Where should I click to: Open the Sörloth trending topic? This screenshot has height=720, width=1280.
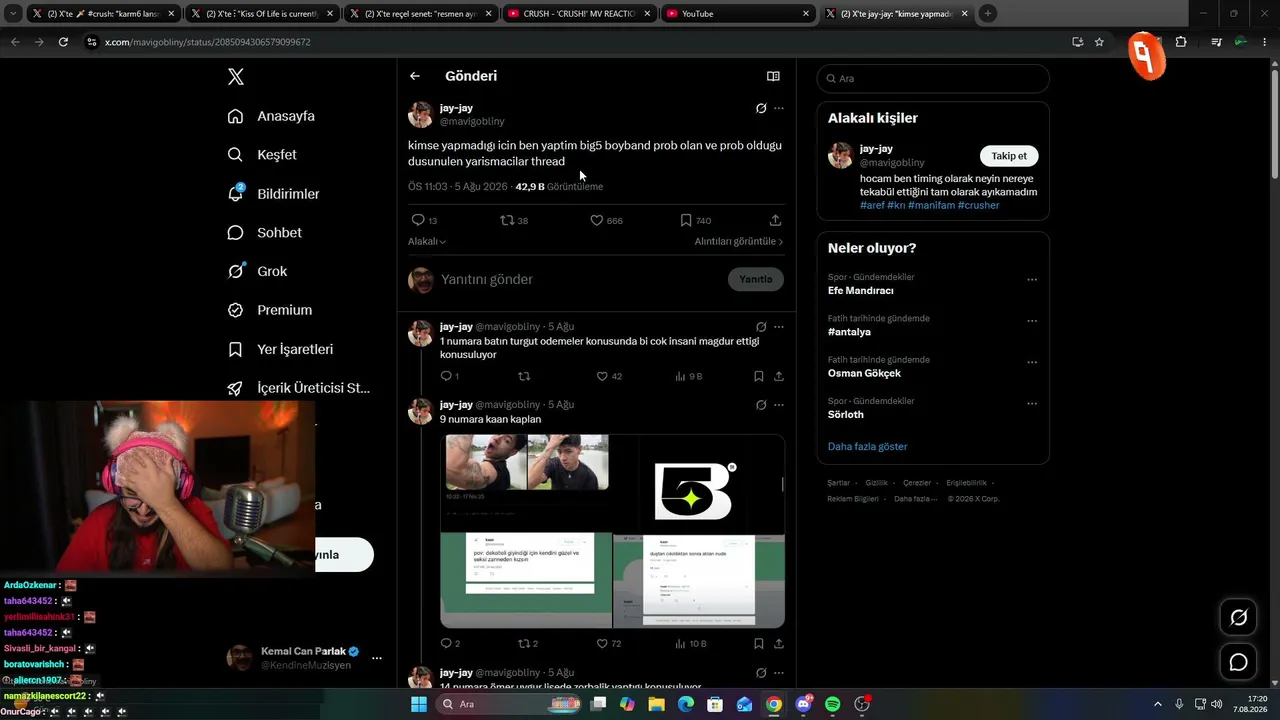coord(846,414)
